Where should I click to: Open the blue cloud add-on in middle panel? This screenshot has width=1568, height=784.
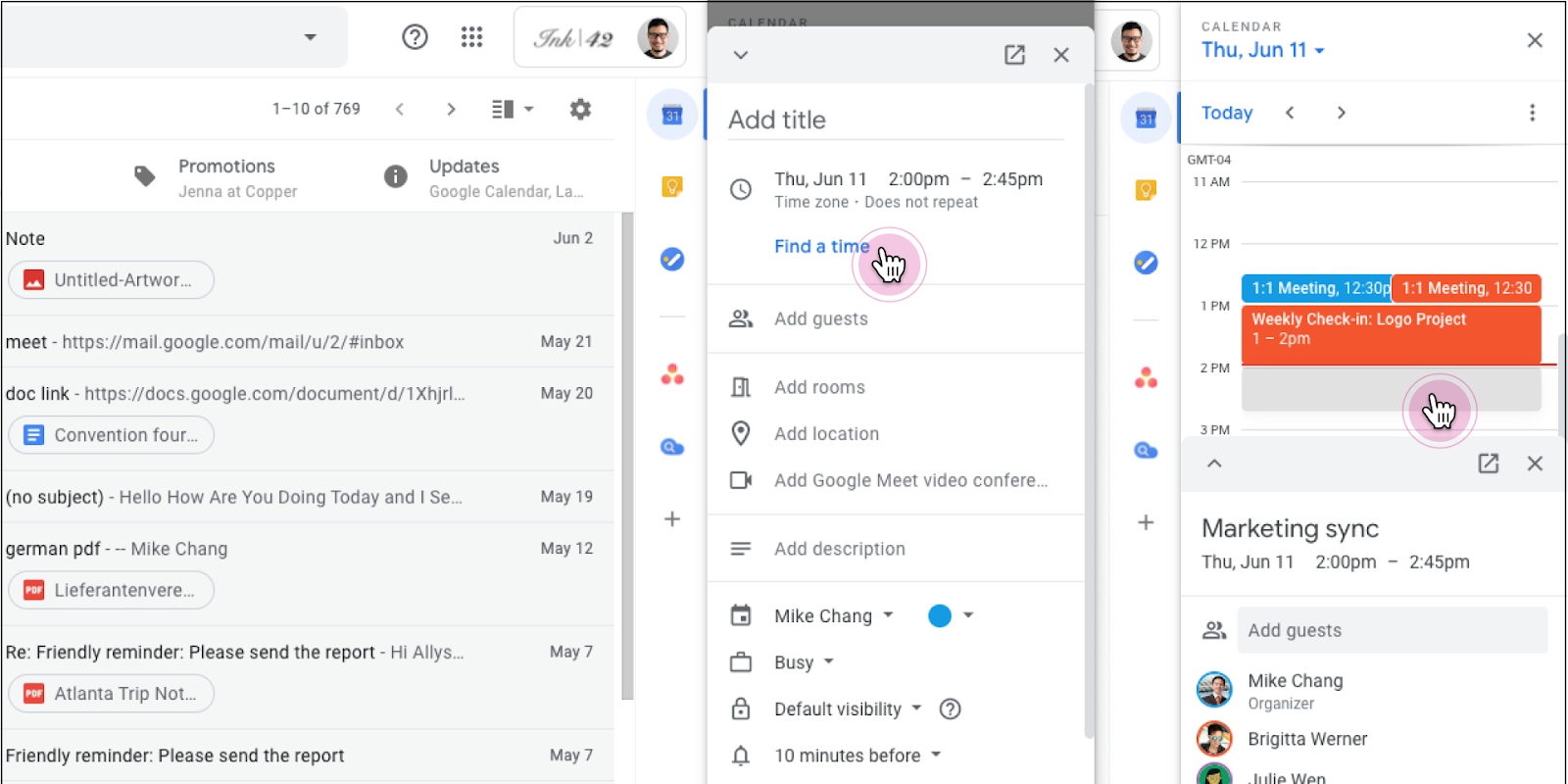[672, 448]
